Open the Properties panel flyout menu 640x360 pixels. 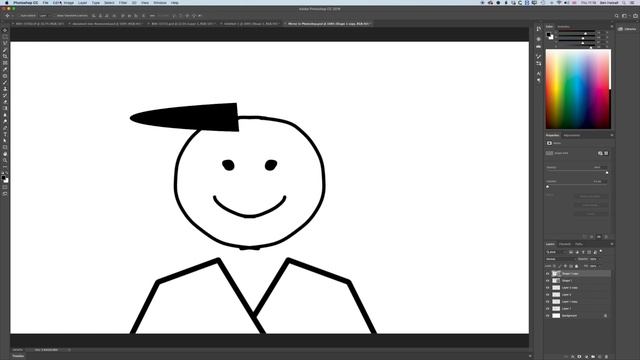[x=611, y=135]
